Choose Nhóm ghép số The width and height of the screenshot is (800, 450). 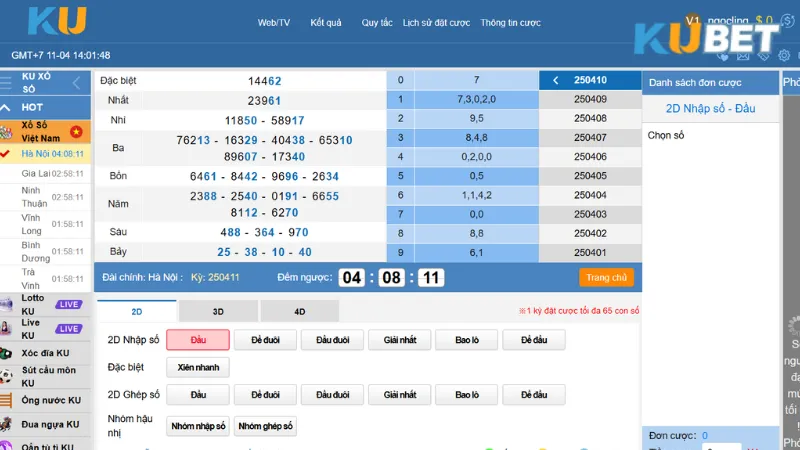(265, 426)
